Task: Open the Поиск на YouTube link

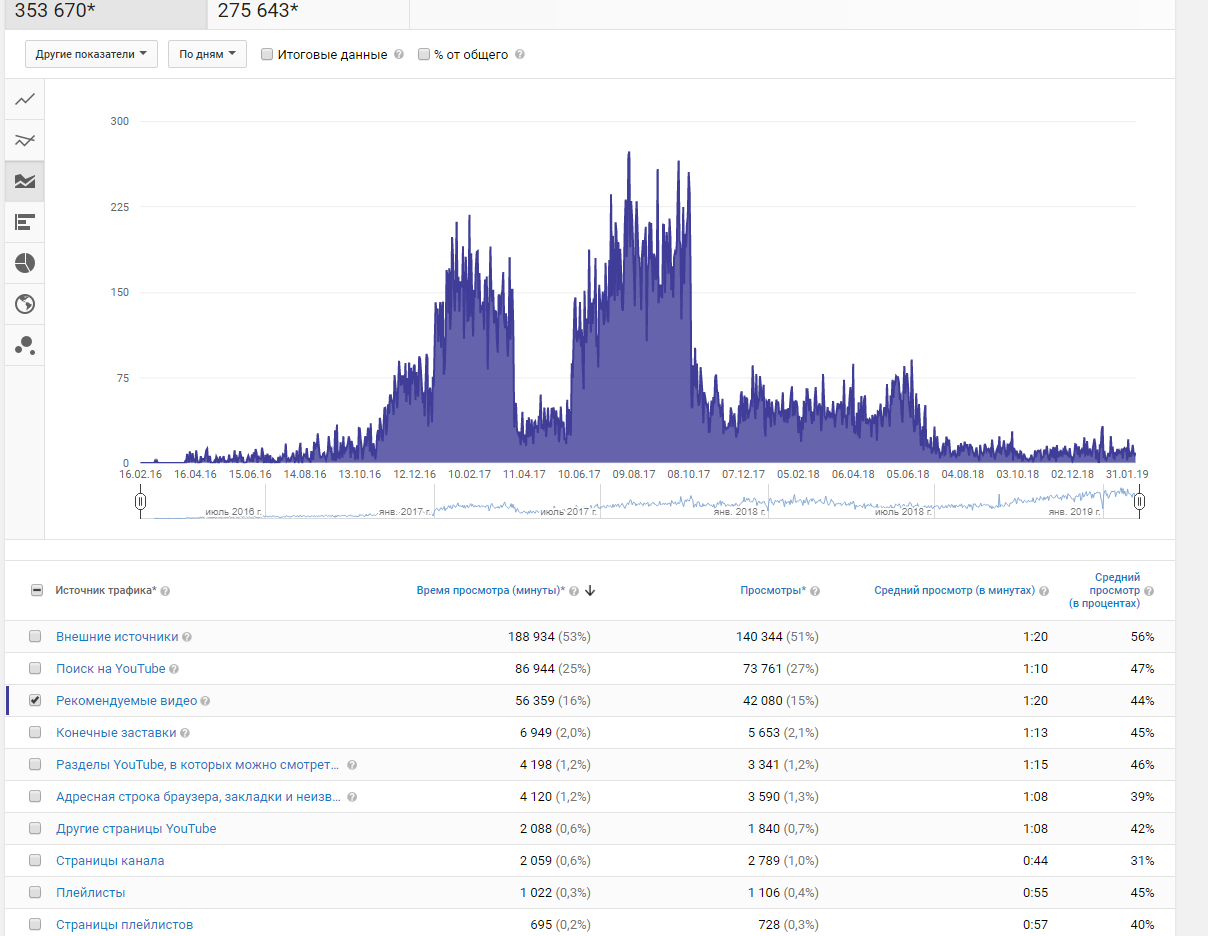Action: pos(110,669)
